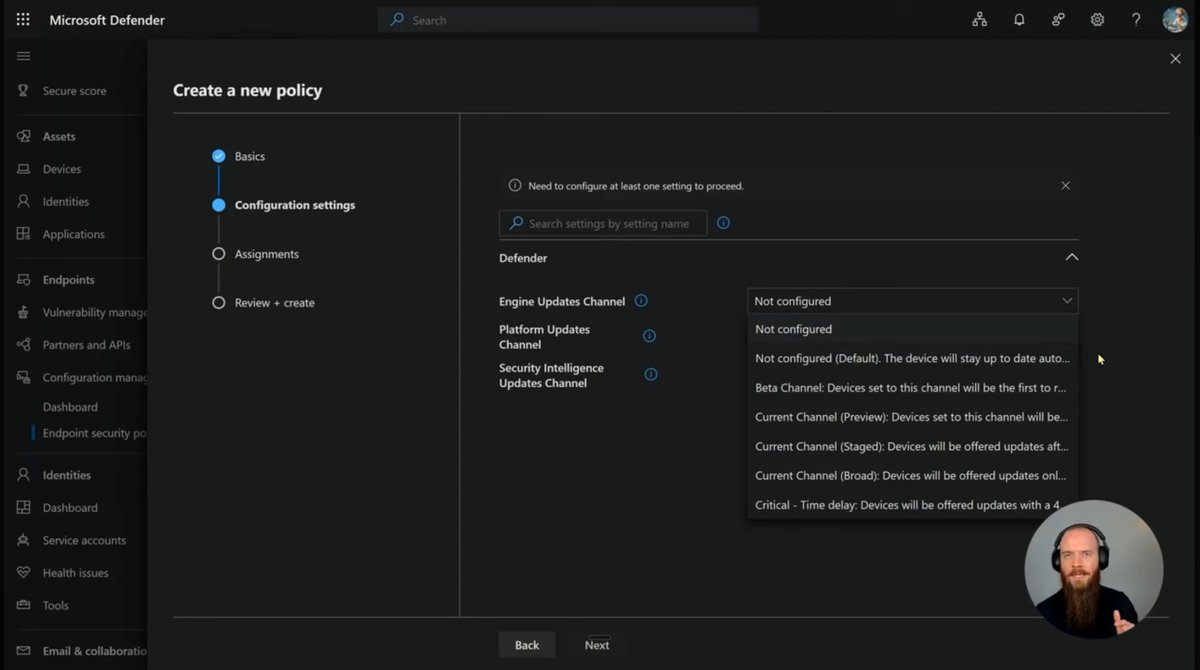Click the top Search box
The width and height of the screenshot is (1200, 670).
coord(567,20)
